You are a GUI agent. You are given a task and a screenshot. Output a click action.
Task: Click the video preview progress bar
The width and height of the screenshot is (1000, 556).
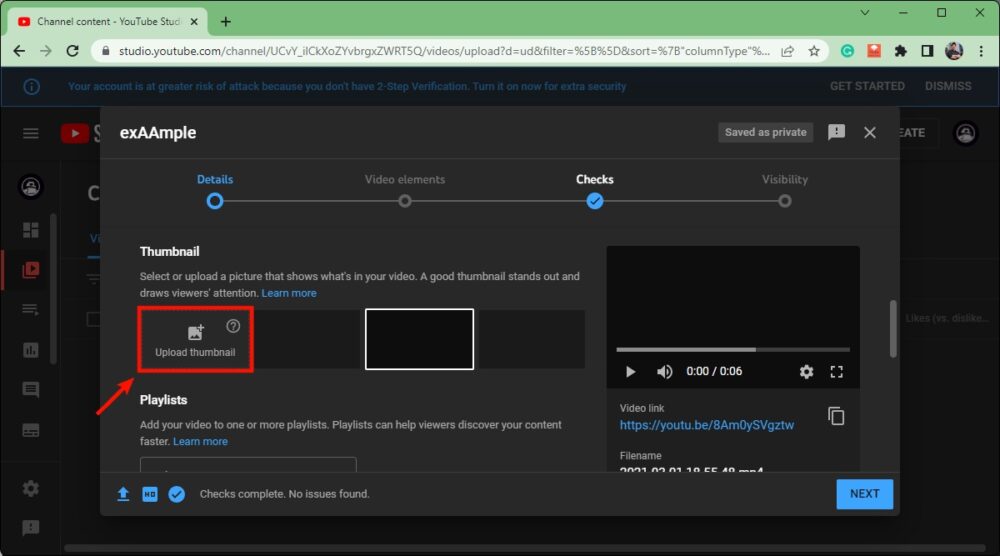click(x=732, y=349)
